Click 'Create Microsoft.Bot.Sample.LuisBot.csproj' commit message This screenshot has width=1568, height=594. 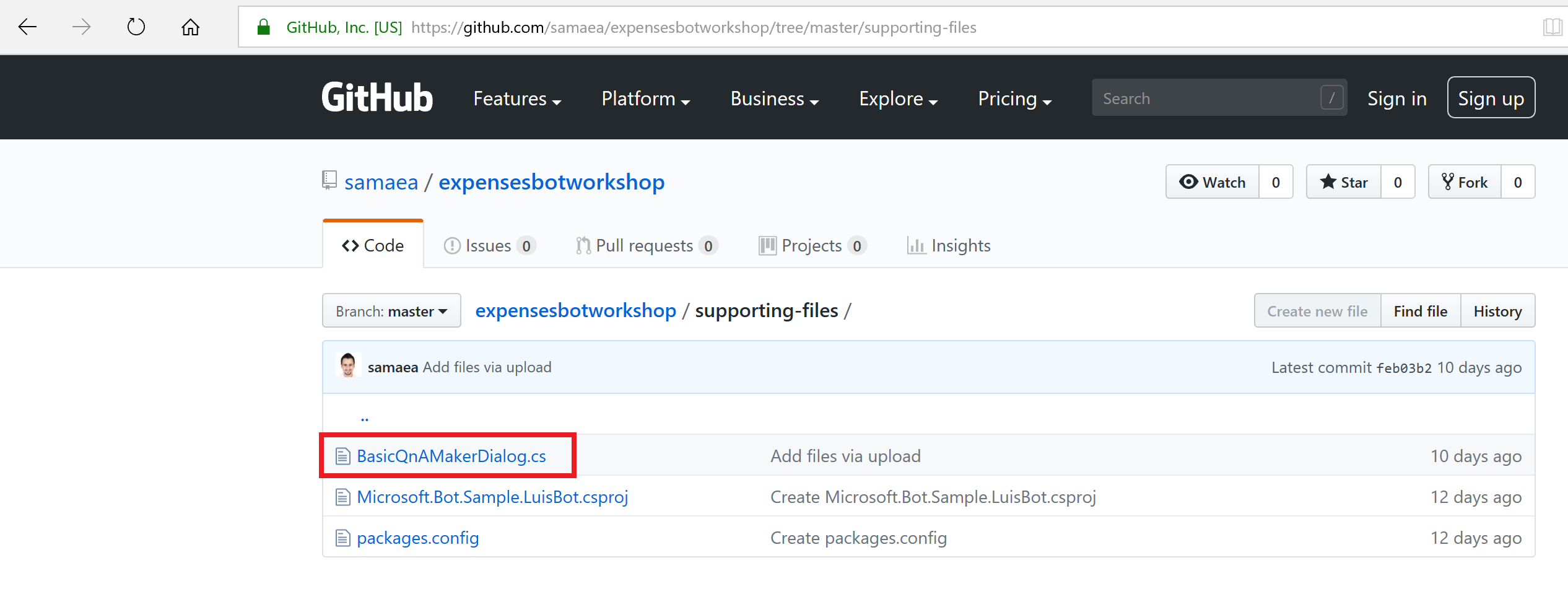(x=933, y=497)
